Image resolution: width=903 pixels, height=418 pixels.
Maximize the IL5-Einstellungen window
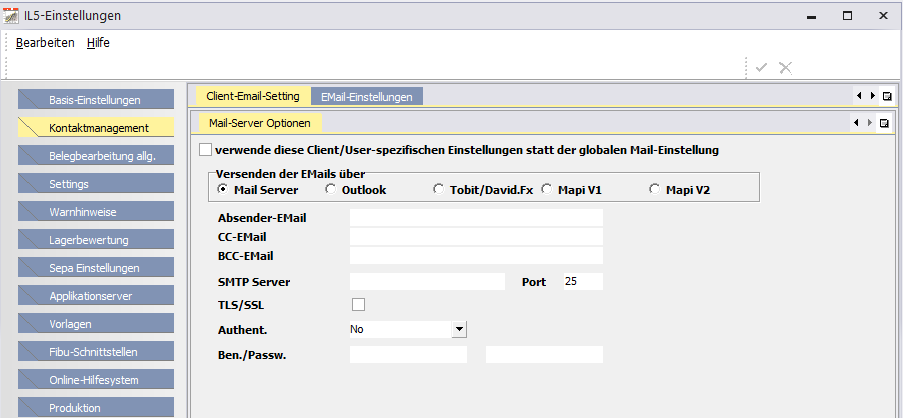(x=847, y=16)
